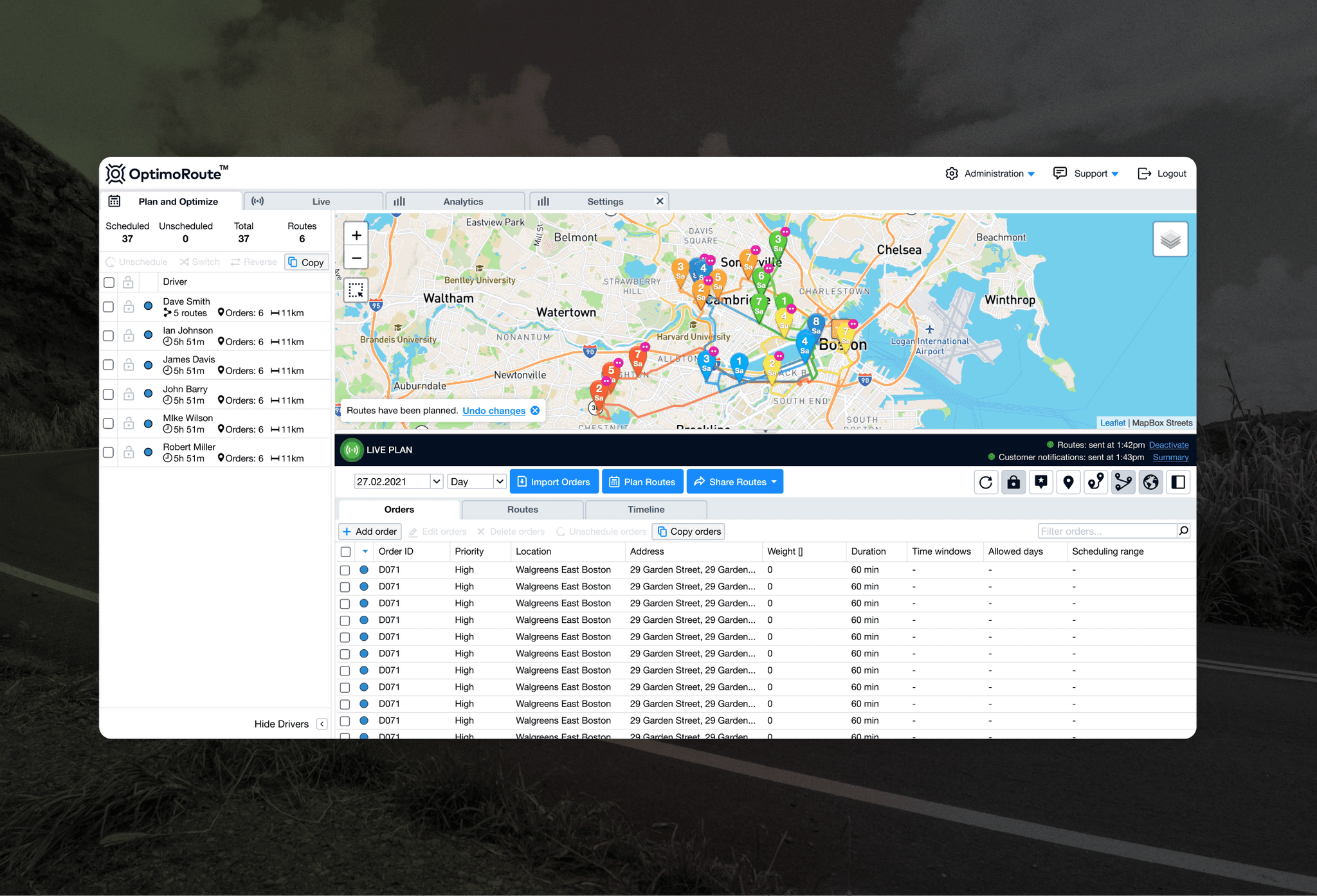Open the map layers icon
Screen dimensions: 1317x896
pyautogui.click(x=1170, y=240)
